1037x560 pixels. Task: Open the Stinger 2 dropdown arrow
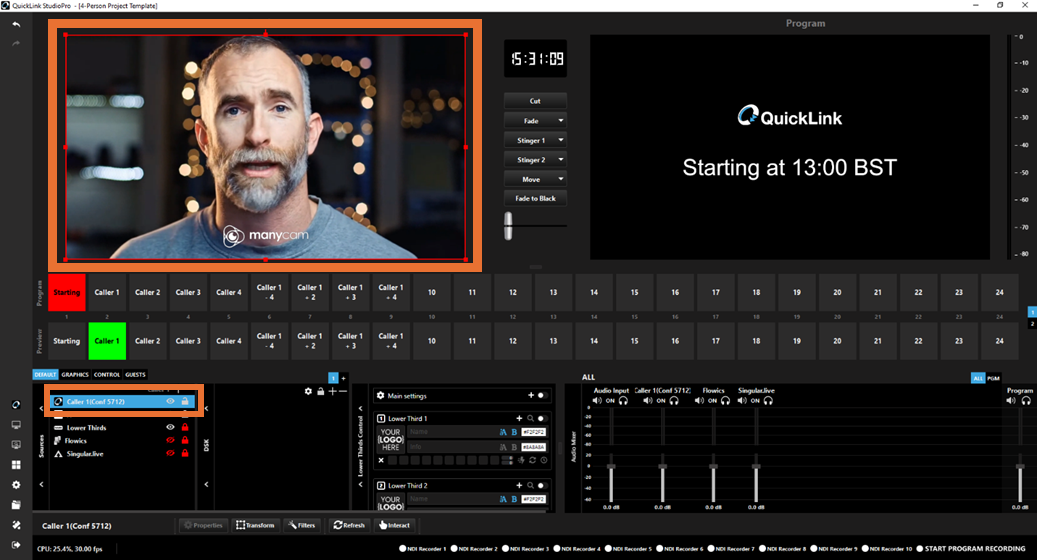[x=561, y=159]
